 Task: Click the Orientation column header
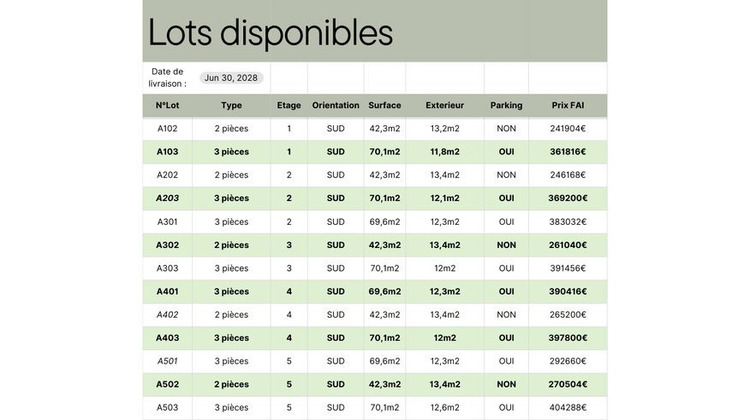click(335, 105)
